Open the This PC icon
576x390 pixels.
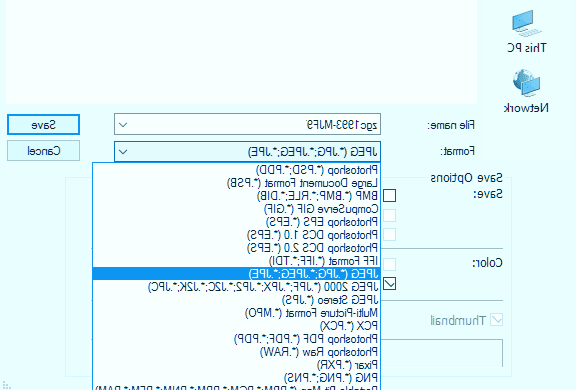(x=526, y=31)
